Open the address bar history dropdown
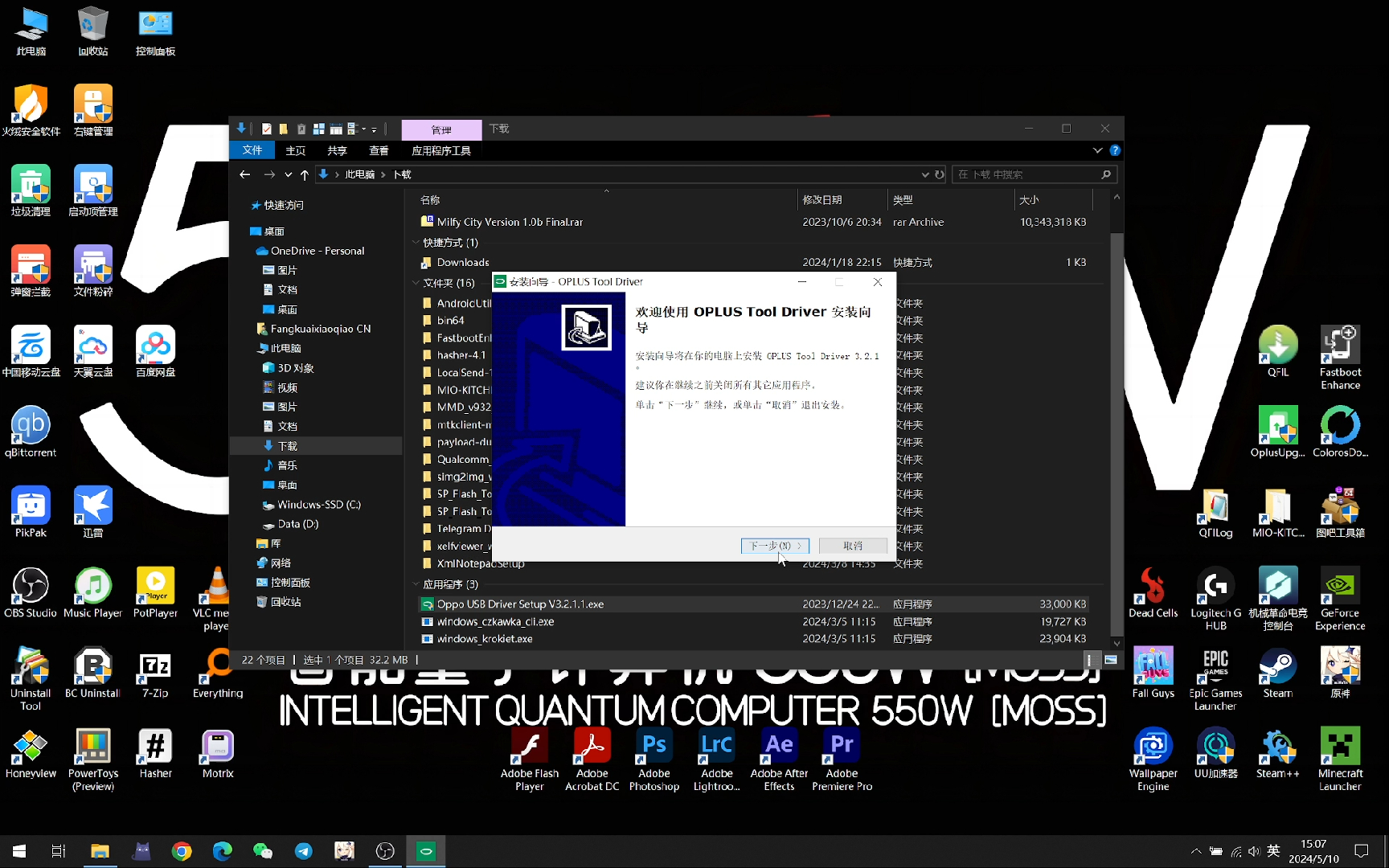The height and width of the screenshot is (868, 1389). [925, 174]
